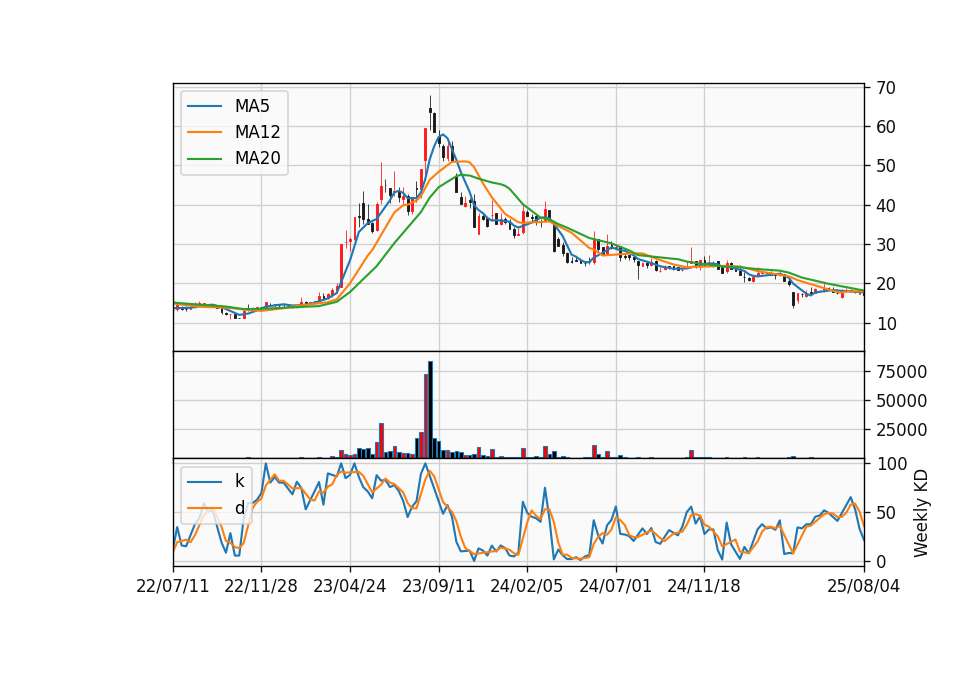Click the 22/11/28 date axis label
This screenshot has height=690, width=960.
click(261, 586)
